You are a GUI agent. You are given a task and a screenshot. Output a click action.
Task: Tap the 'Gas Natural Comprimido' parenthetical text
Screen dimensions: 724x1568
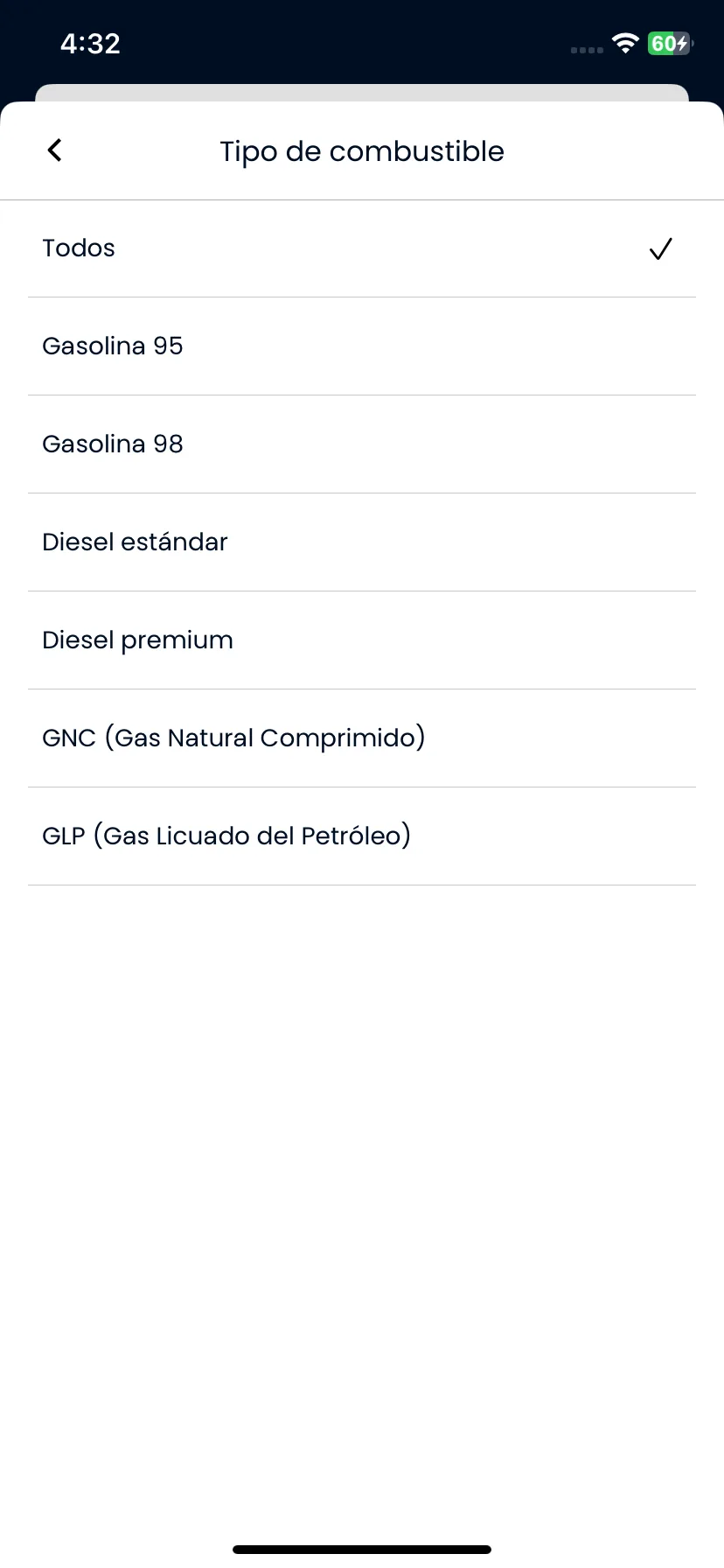[x=265, y=738]
